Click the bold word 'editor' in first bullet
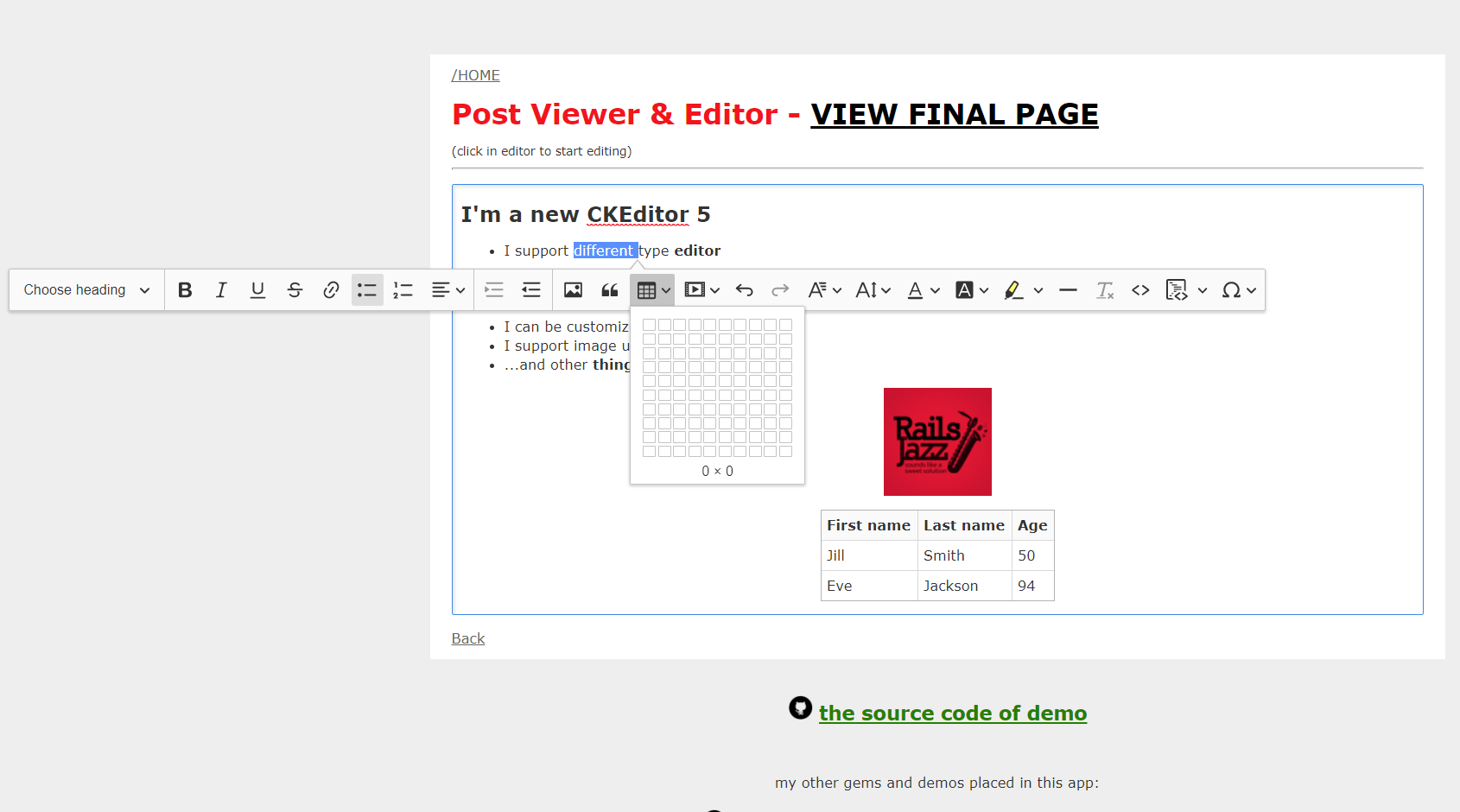1460x812 pixels. coord(697,251)
